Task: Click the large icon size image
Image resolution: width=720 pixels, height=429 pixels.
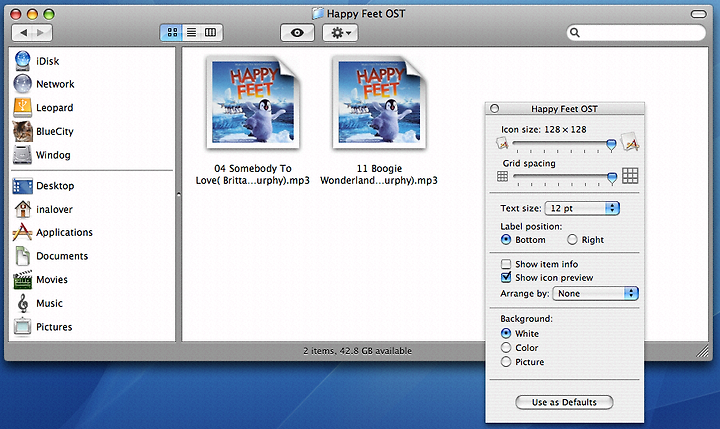Action: [x=630, y=142]
